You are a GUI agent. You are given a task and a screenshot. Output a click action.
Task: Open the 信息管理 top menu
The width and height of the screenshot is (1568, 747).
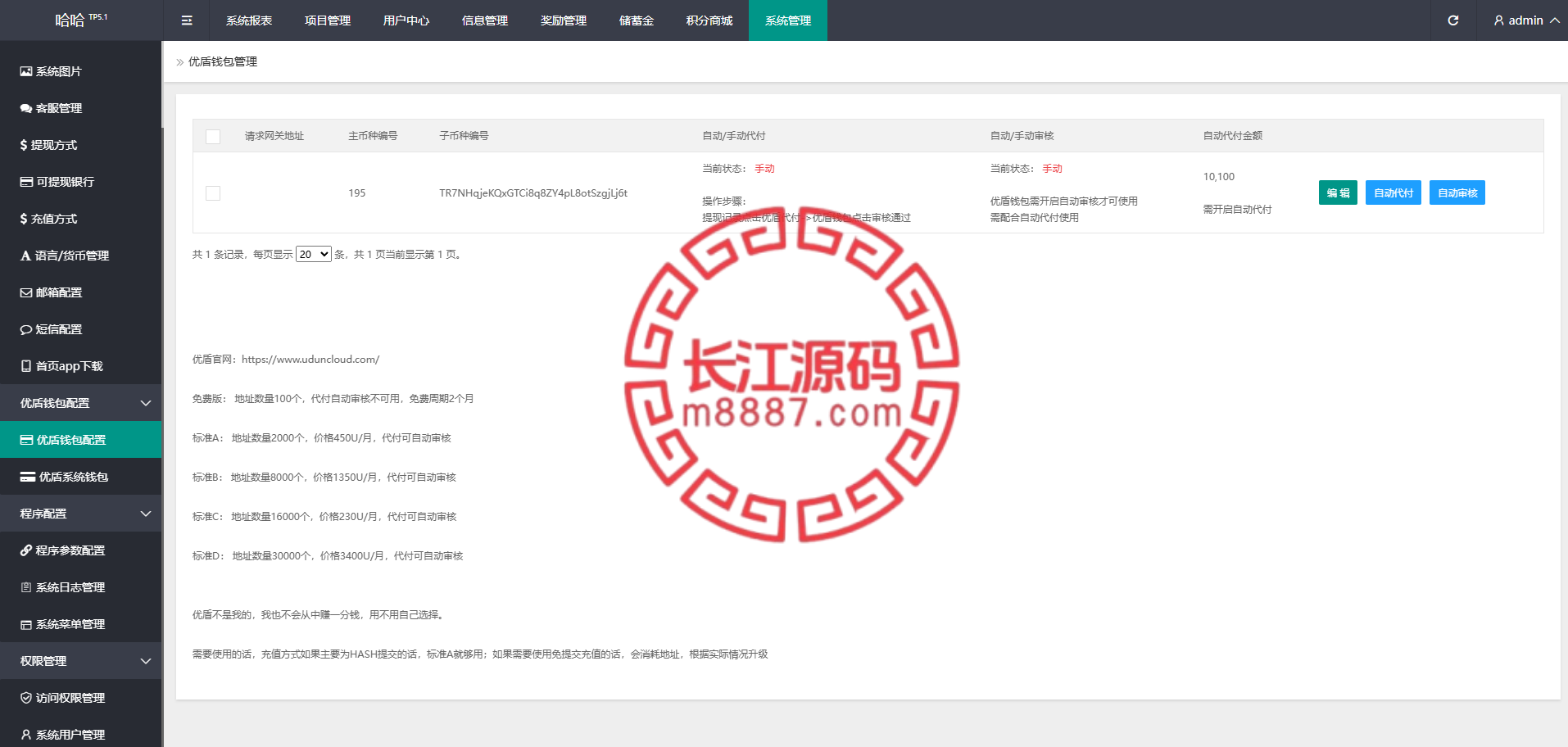485,20
